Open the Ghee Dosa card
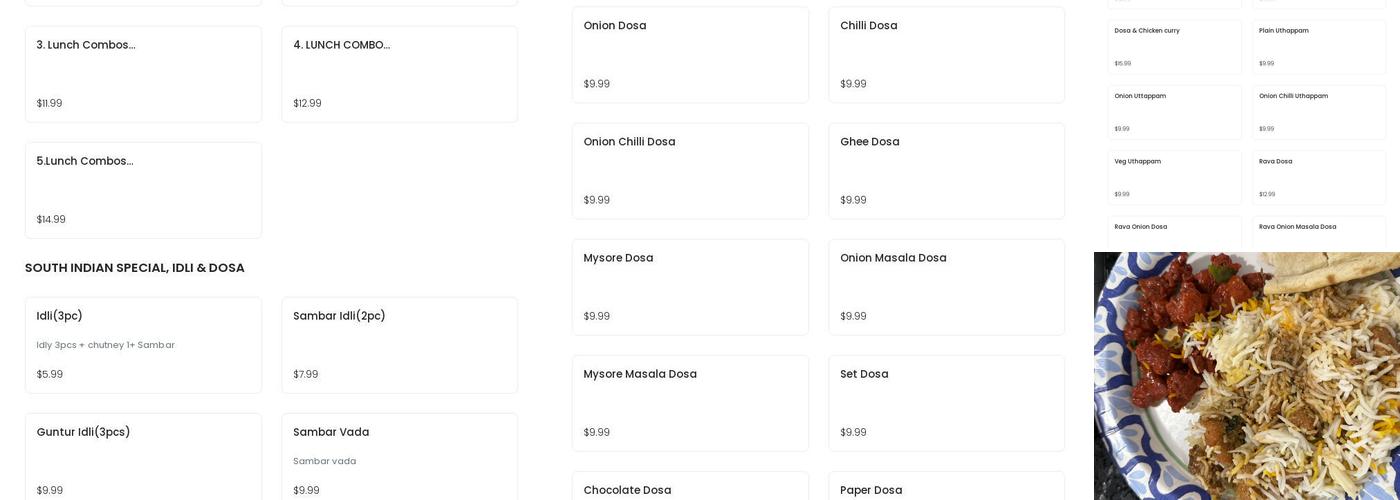The width and height of the screenshot is (1400, 500). pos(946,171)
